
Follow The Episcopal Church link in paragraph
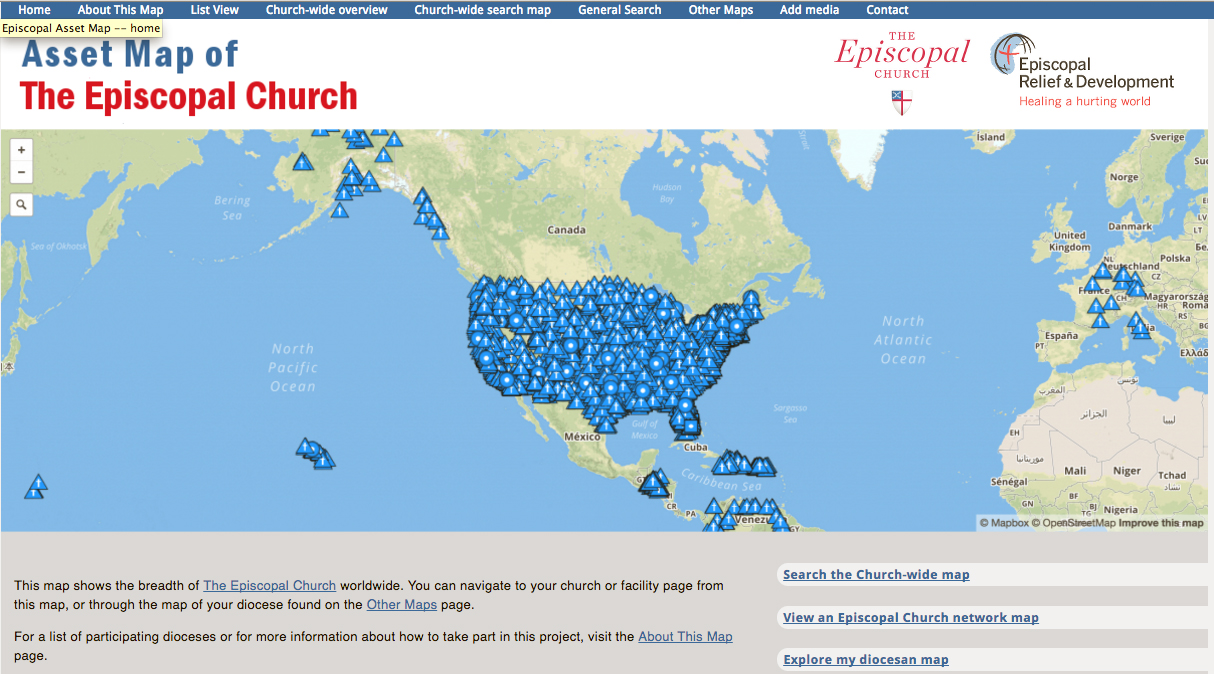[x=270, y=585]
